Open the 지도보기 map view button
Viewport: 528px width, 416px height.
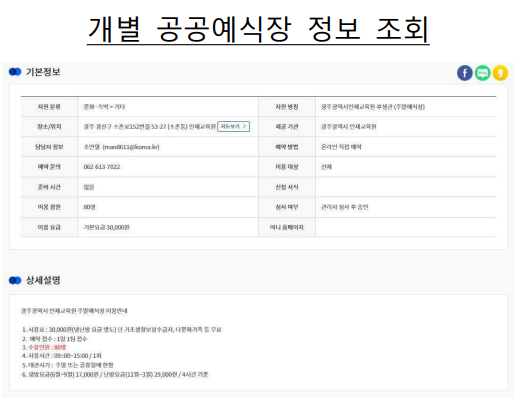pyautogui.click(x=233, y=126)
